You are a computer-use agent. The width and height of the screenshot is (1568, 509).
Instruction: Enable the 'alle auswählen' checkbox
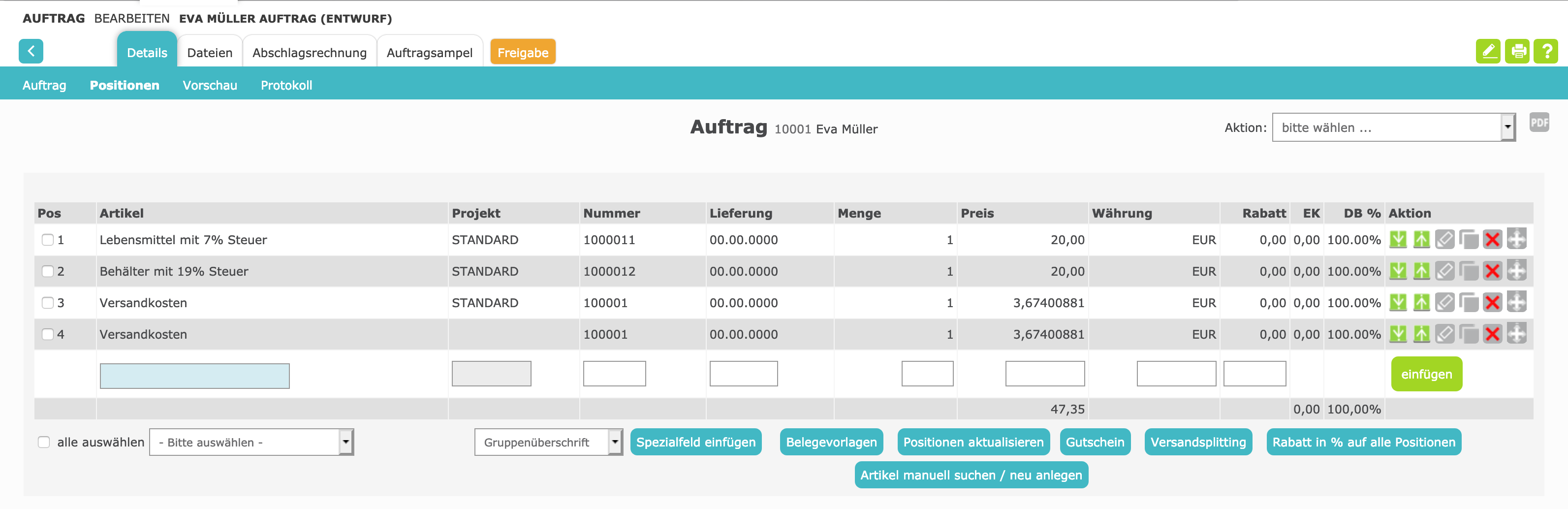[x=44, y=442]
